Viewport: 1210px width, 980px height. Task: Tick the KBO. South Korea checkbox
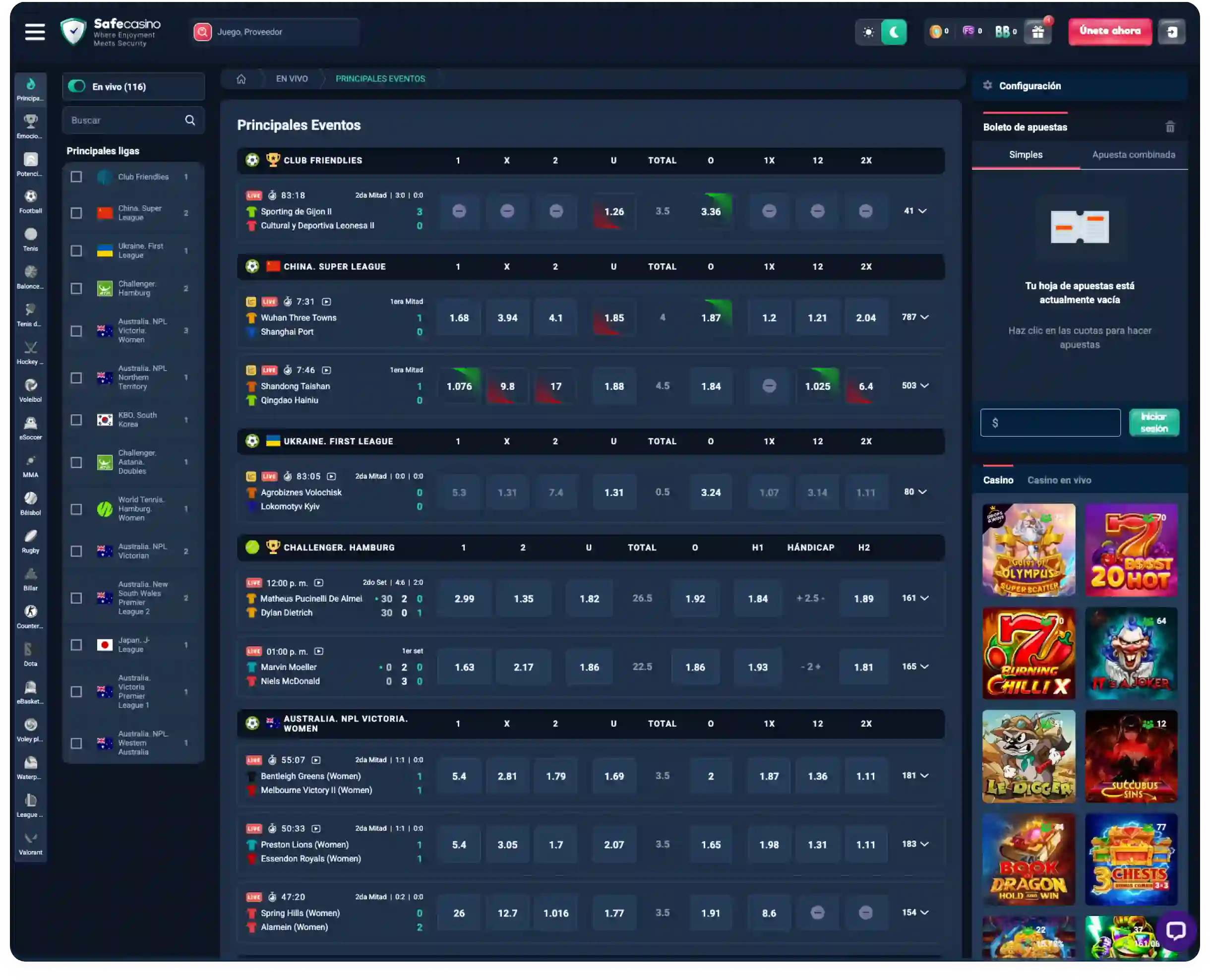pos(76,420)
